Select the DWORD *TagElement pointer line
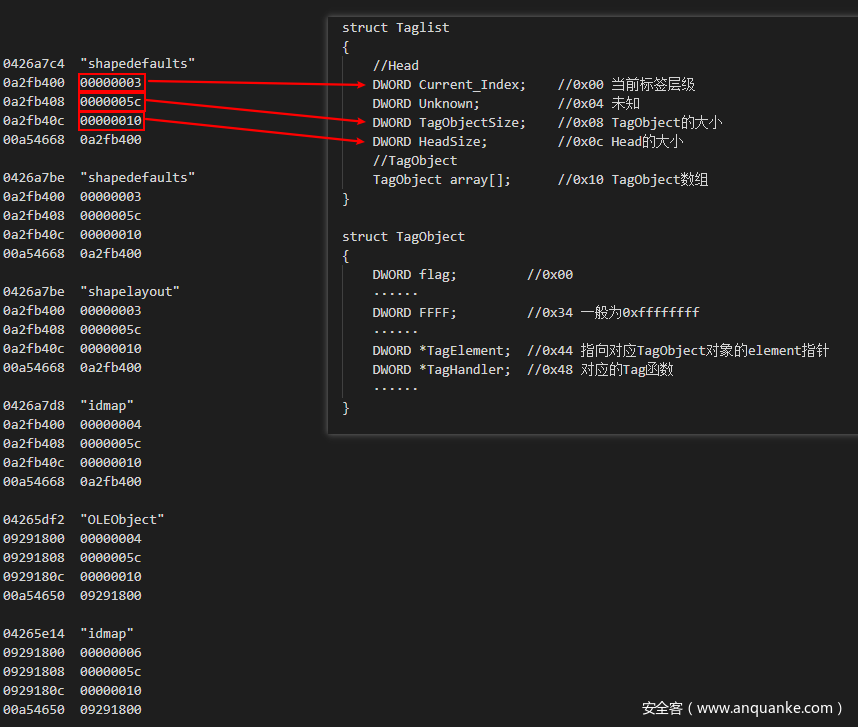The width and height of the screenshot is (858, 727). [441, 350]
